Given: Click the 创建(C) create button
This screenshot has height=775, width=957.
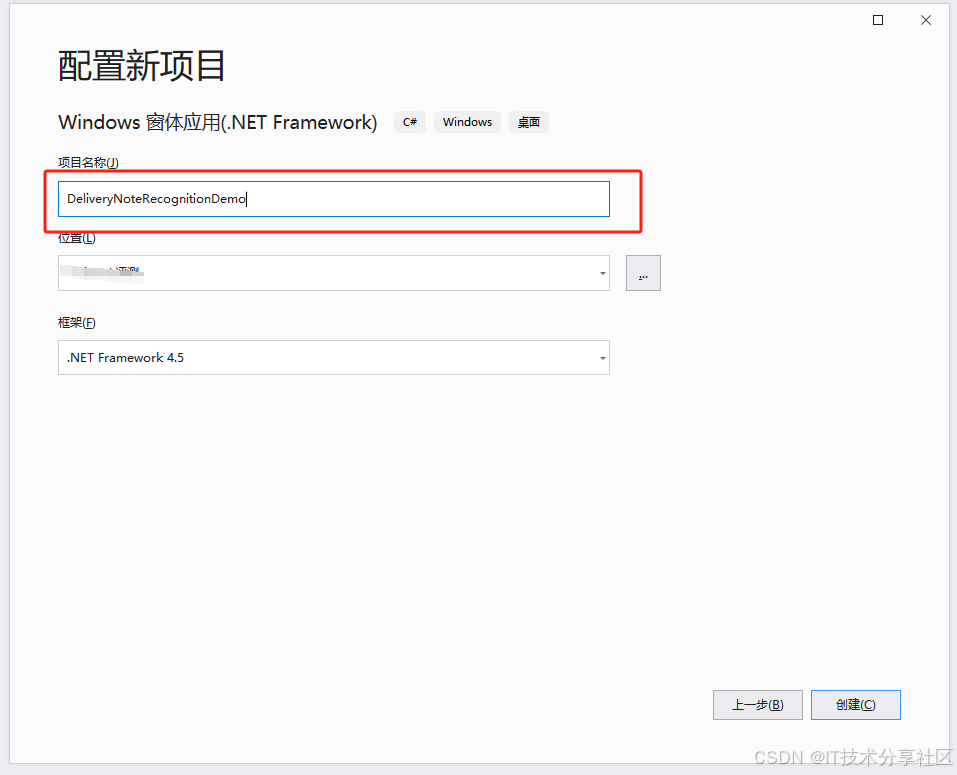Looking at the screenshot, I should (x=856, y=705).
